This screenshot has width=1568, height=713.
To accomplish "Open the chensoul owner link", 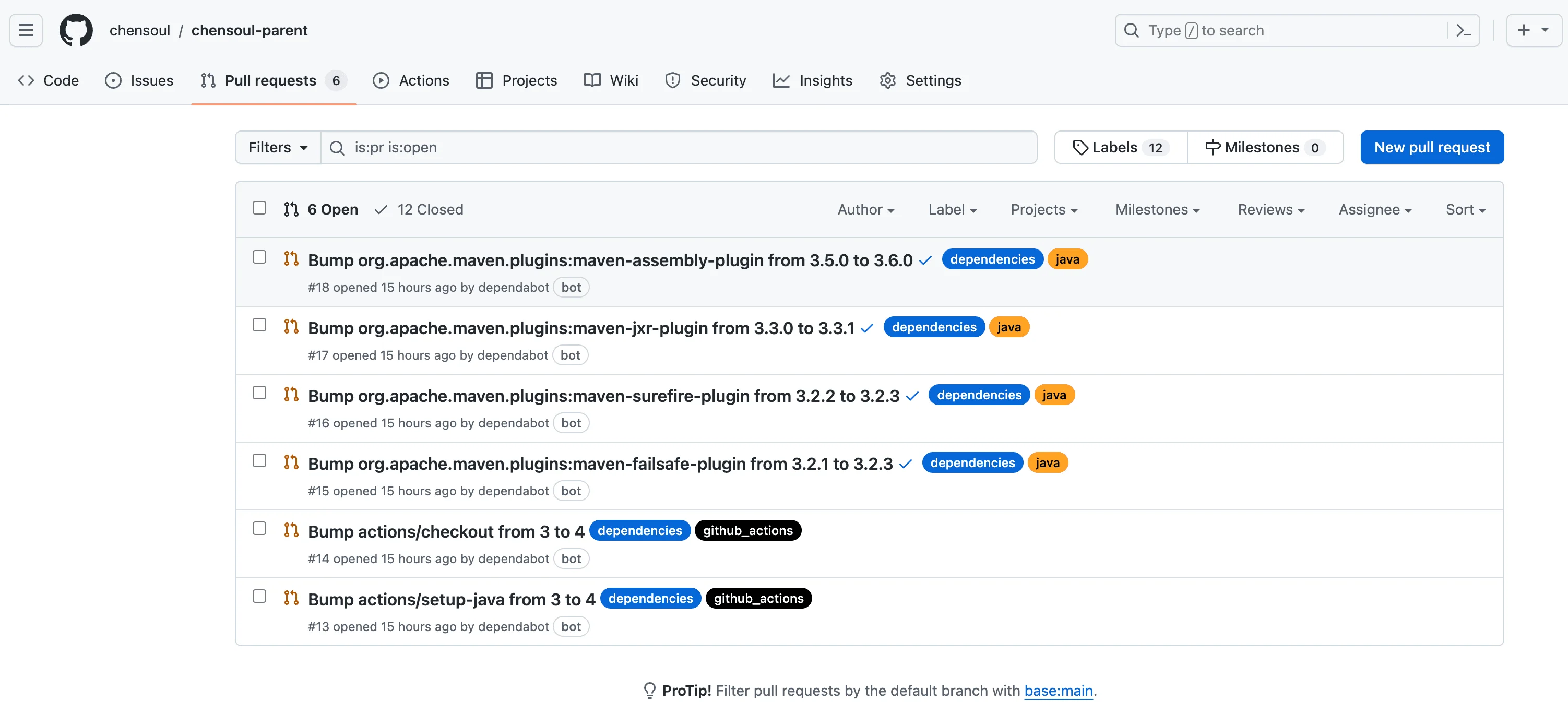I will click(139, 30).
